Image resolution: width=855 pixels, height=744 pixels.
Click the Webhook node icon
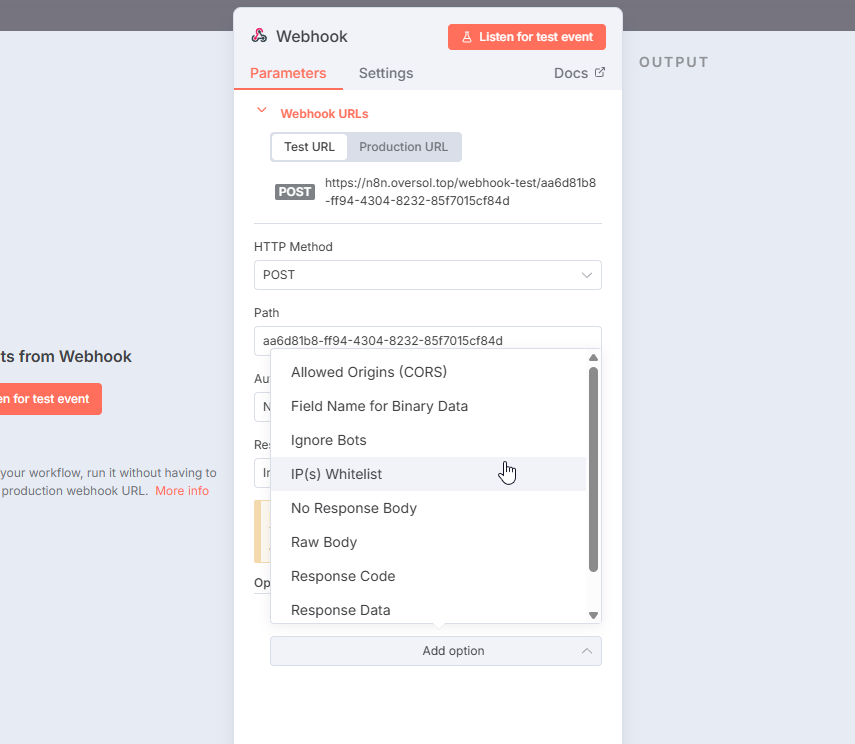[259, 36]
